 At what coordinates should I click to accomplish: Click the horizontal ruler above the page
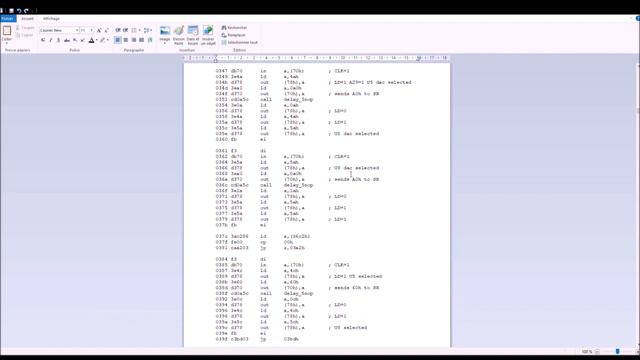[317, 58]
